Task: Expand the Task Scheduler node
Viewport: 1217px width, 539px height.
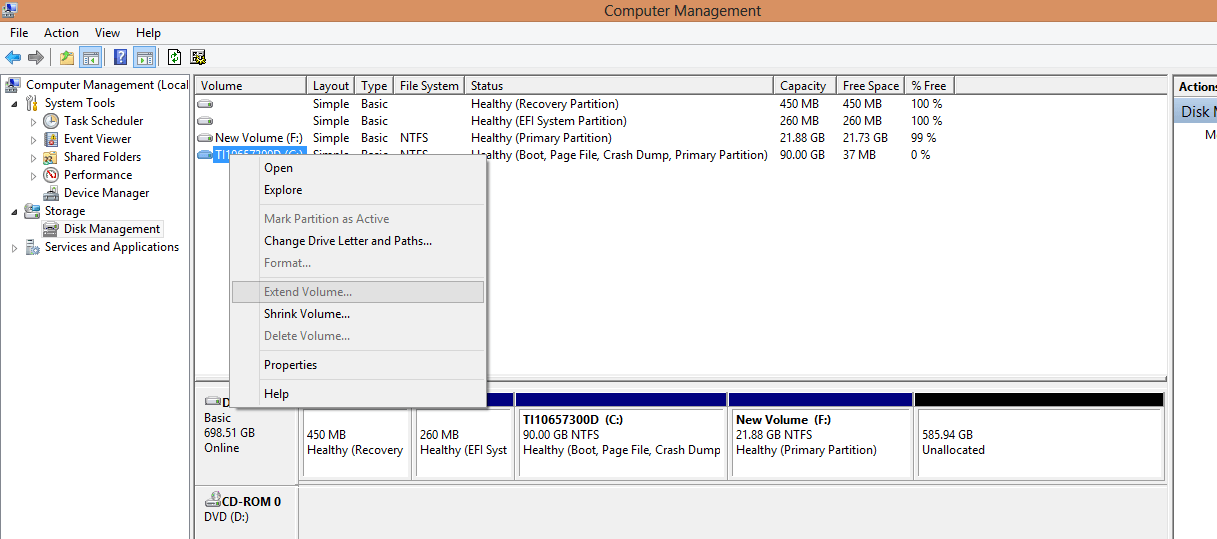Action: [33, 121]
